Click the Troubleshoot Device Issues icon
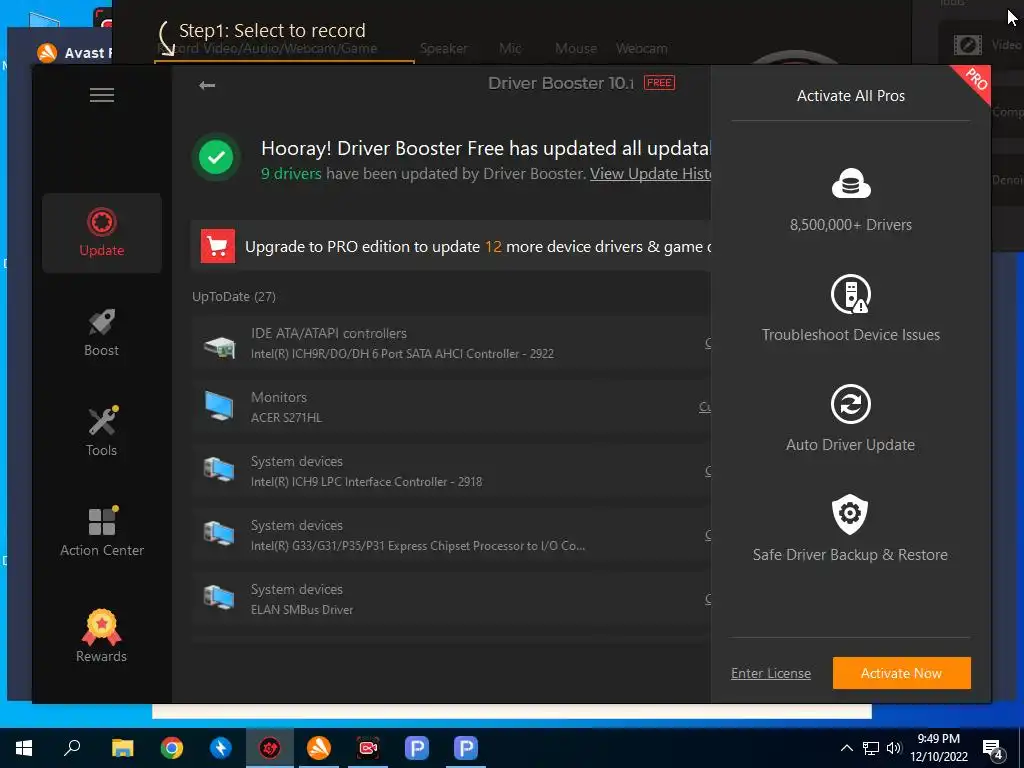This screenshot has height=768, width=1024. pos(851,294)
